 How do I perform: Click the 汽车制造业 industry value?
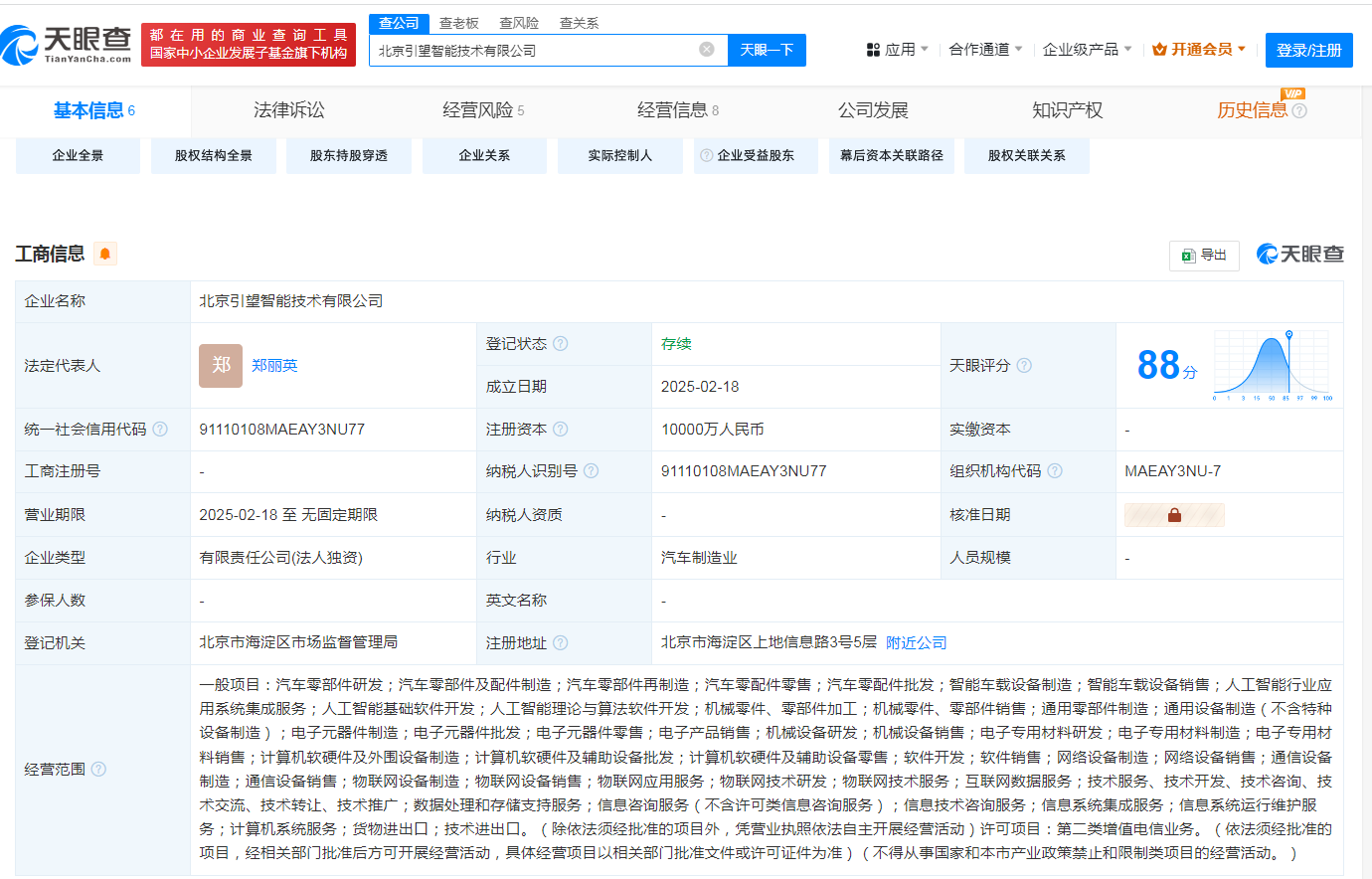pyautogui.click(x=699, y=558)
